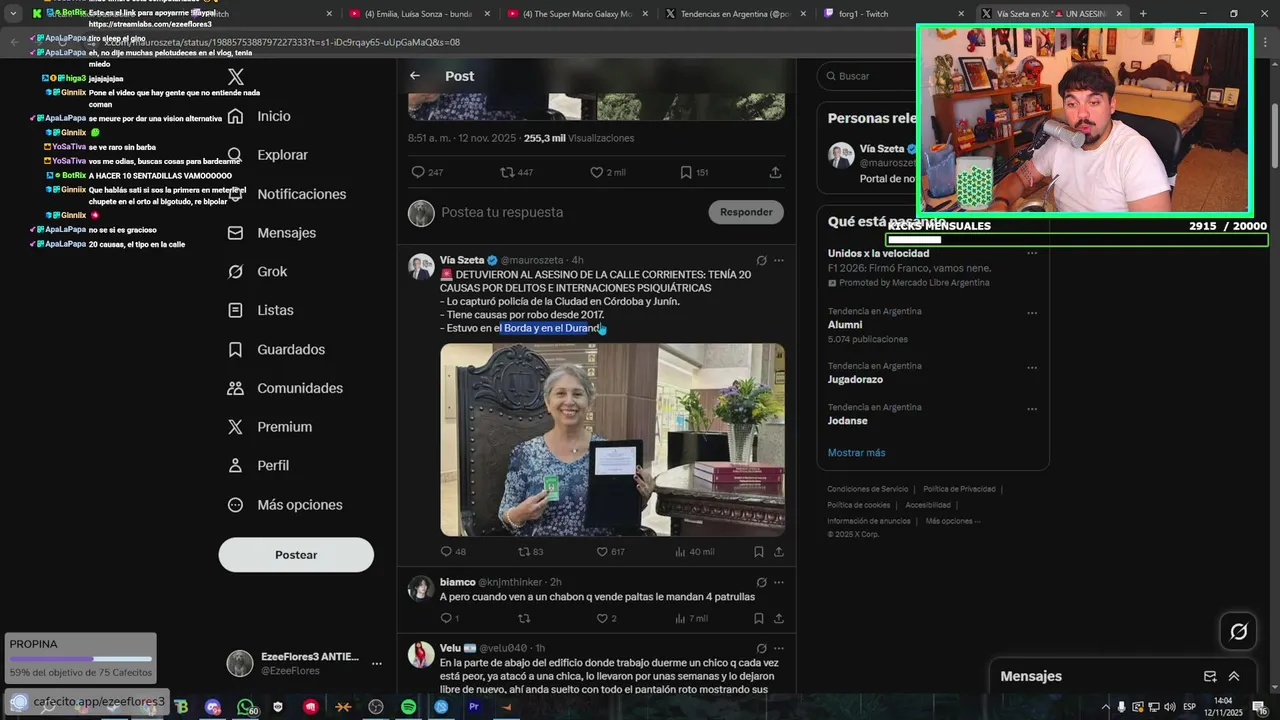The image size is (1280, 720).
Task: Repost biamco's comment
Action: pos(524,618)
